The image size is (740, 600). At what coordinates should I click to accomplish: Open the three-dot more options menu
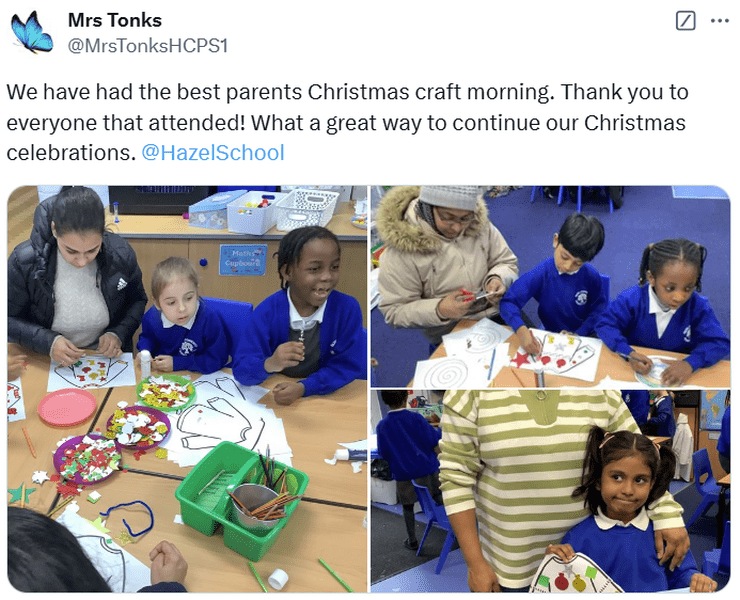pos(720,21)
